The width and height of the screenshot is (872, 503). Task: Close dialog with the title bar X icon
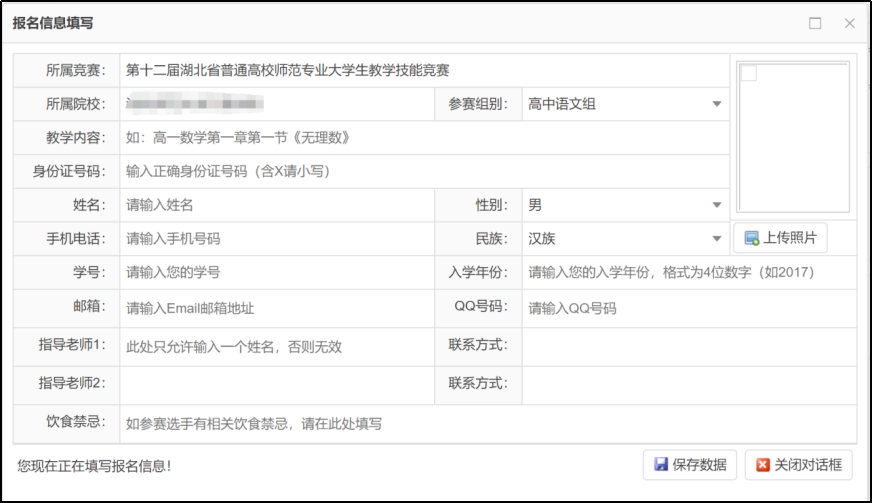click(x=849, y=23)
